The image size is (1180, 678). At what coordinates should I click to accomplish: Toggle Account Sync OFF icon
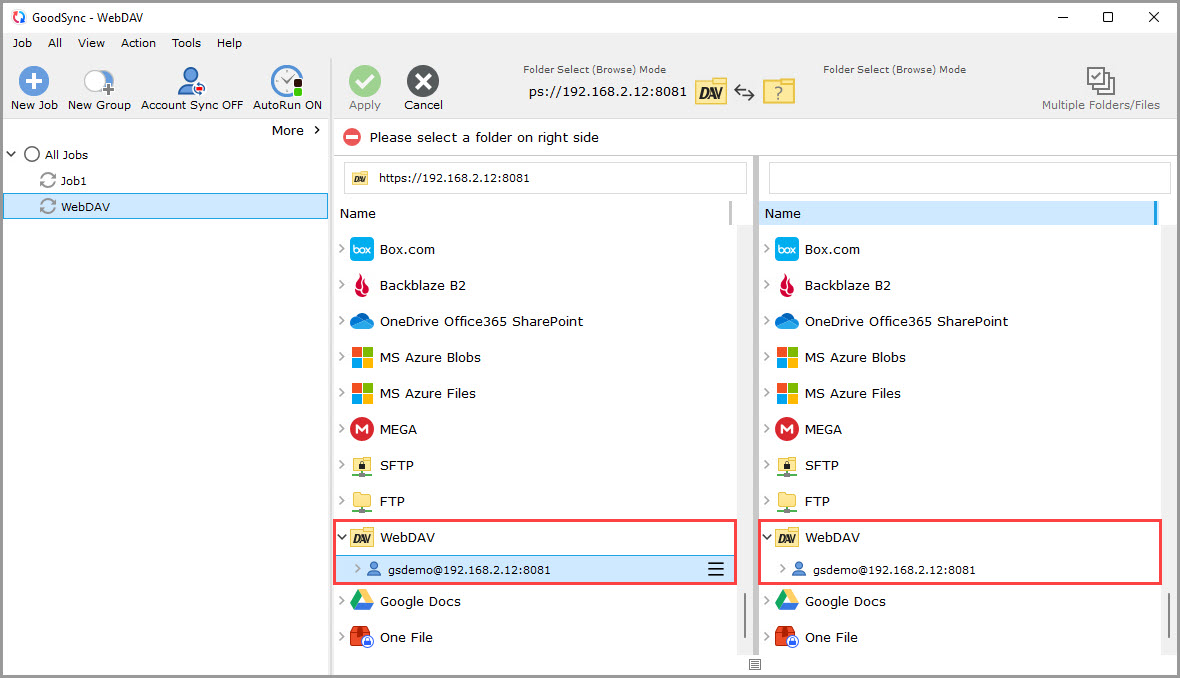(x=191, y=81)
